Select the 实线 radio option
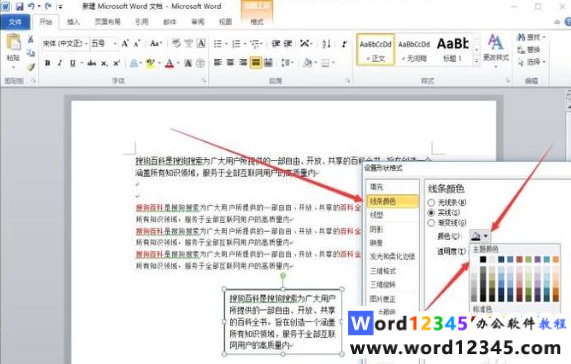Viewport: 571px width, 364px height. pyautogui.click(x=432, y=213)
